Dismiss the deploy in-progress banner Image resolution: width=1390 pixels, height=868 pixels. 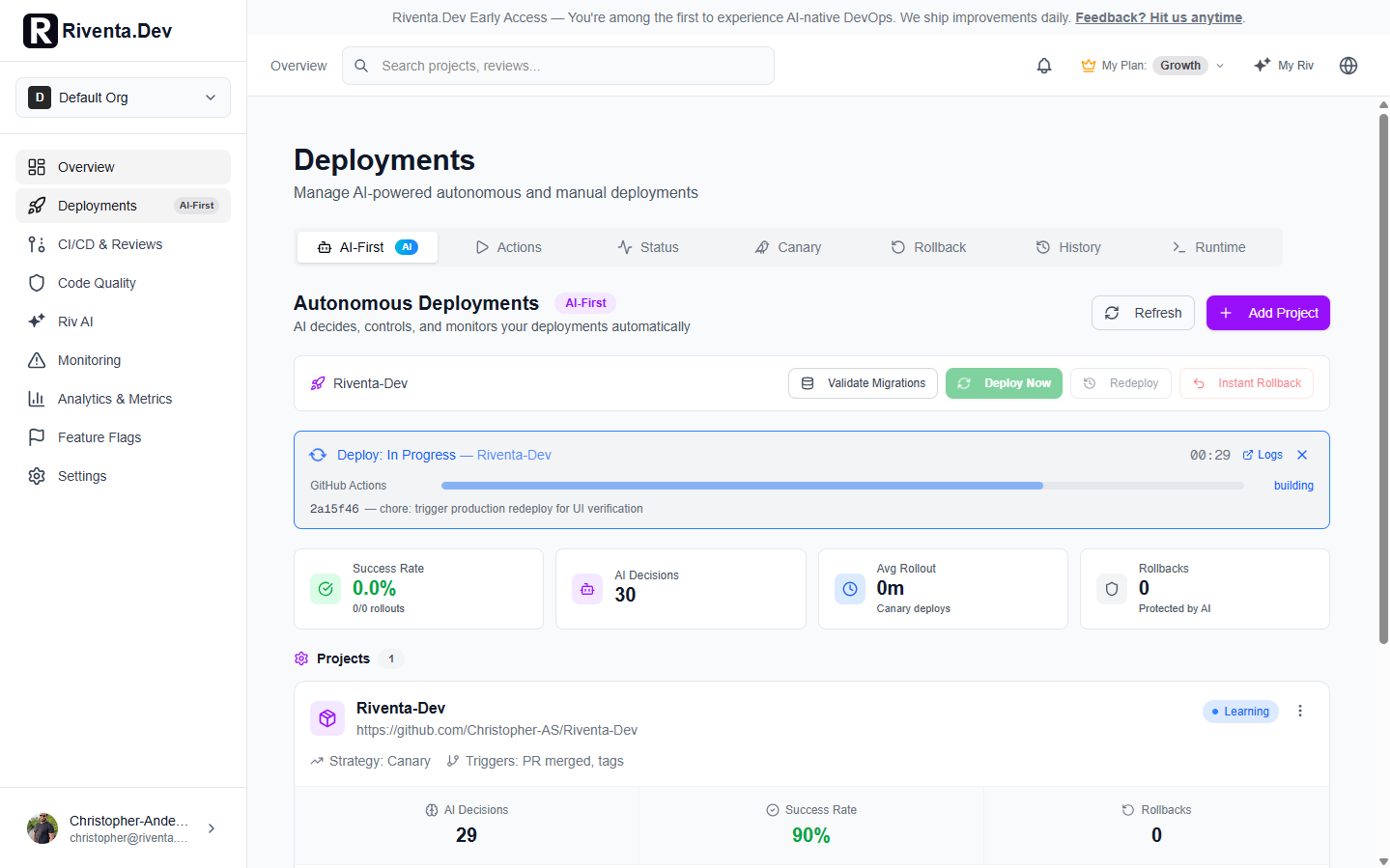[1302, 455]
